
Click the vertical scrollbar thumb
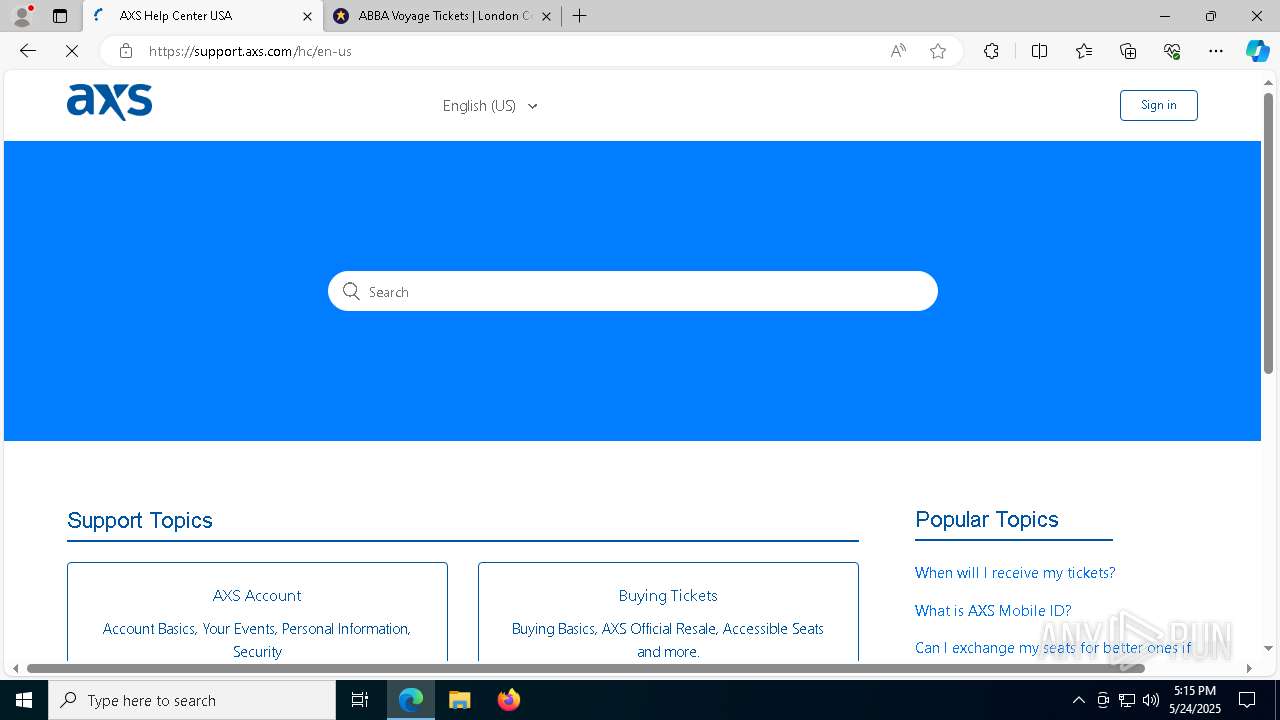(x=1268, y=233)
